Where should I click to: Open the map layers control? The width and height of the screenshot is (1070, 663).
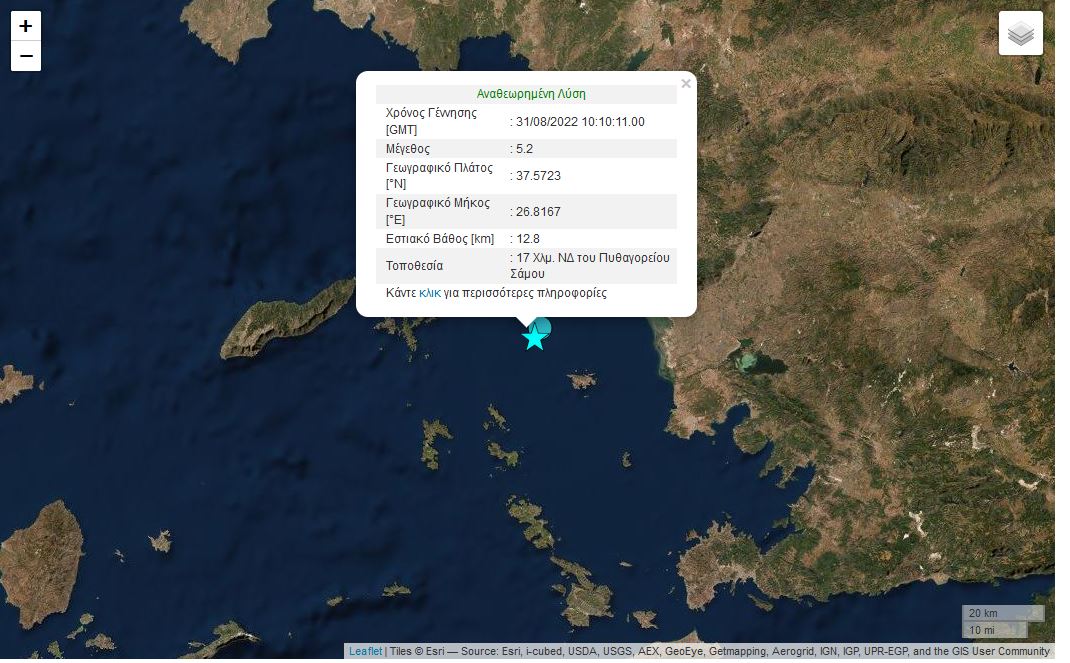[x=1020, y=34]
